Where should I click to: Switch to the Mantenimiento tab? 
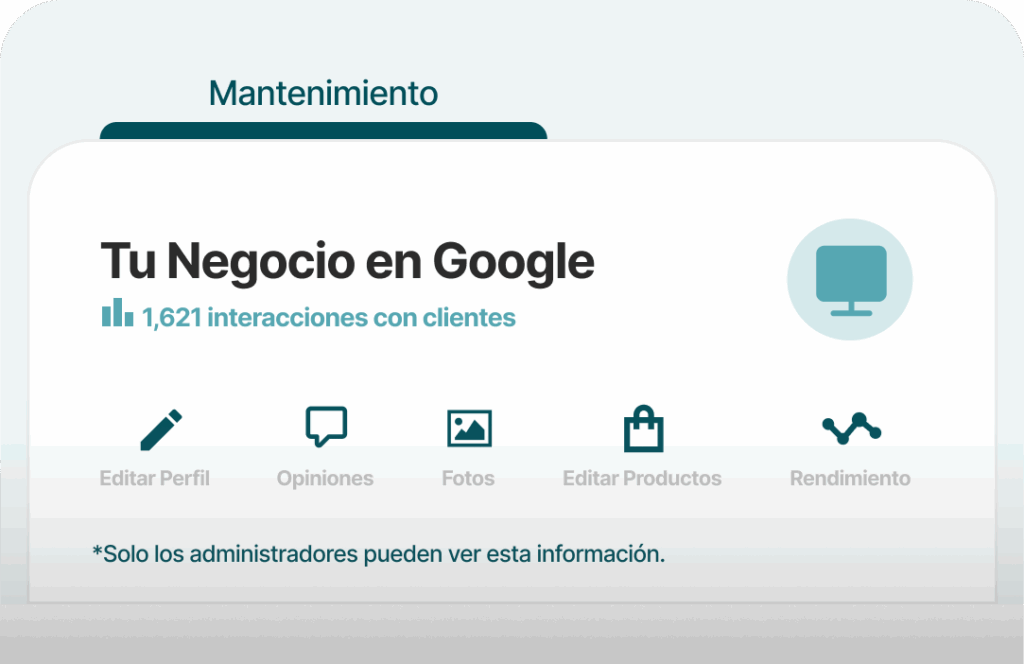(323, 94)
